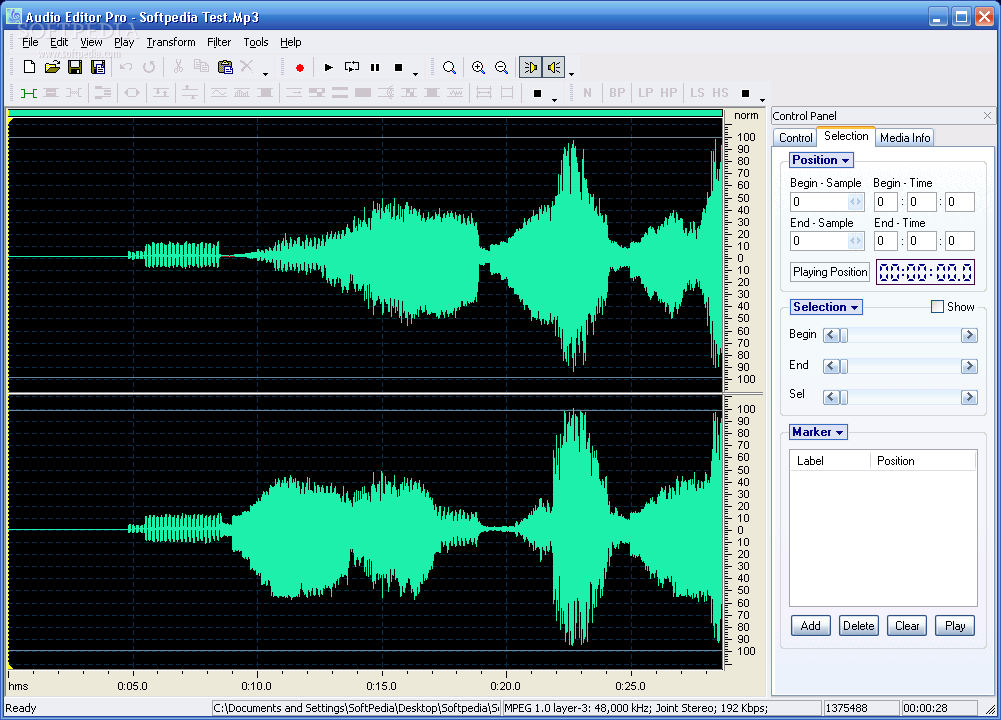Viewport: 1001px width, 720px height.
Task: Switch to the Media Info tab
Action: click(904, 137)
